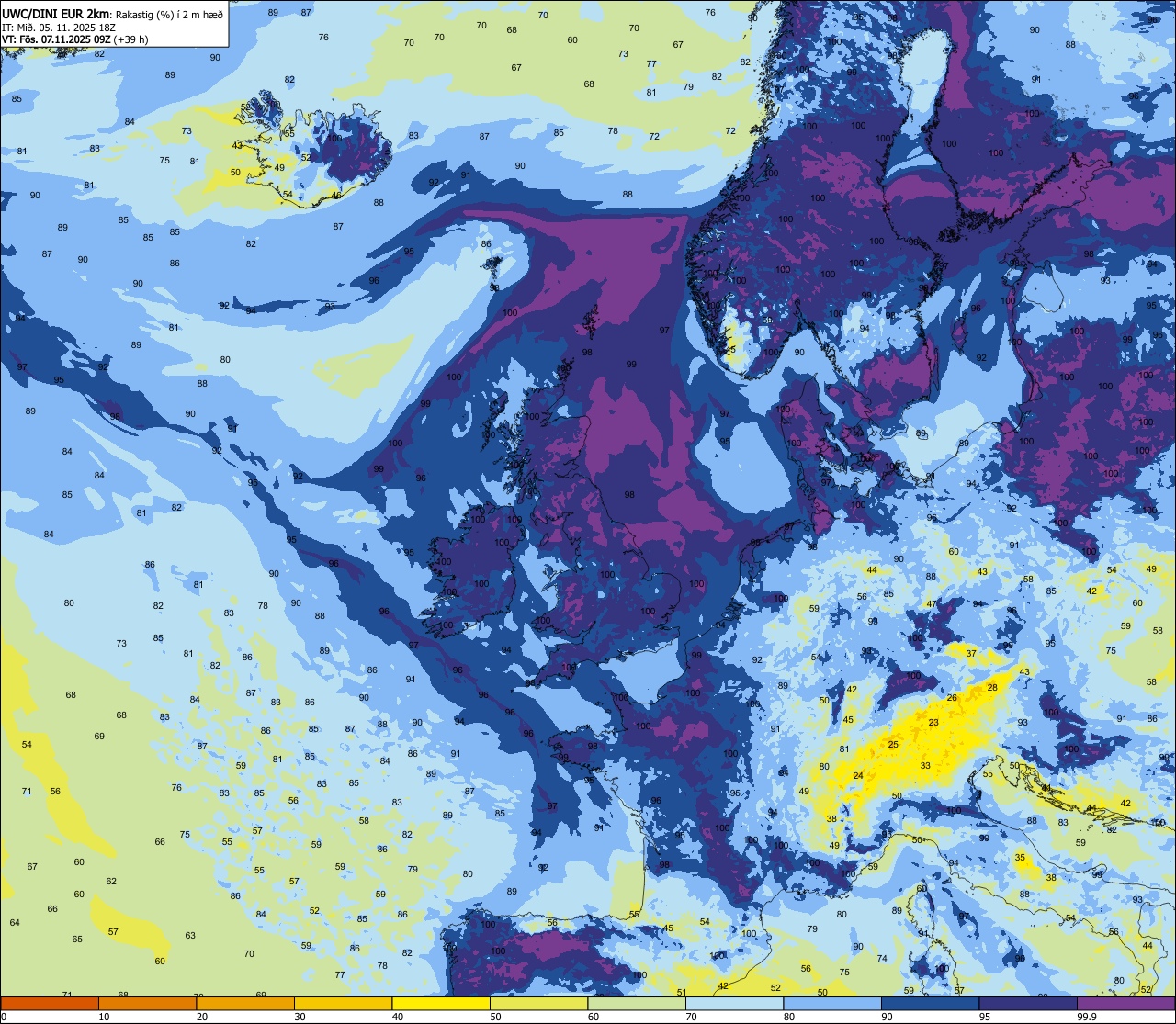Pick the orange 10–20 legend swatch

(x=147, y=1003)
